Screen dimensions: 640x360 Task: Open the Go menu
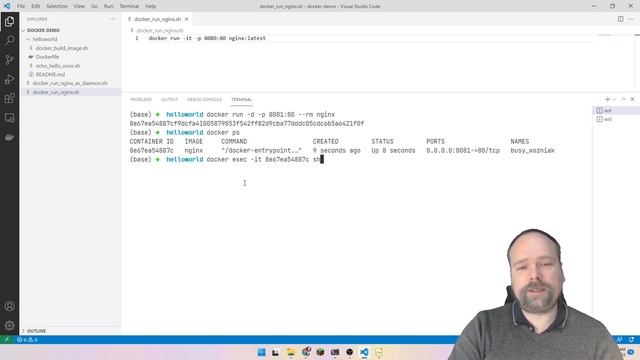[94, 6]
